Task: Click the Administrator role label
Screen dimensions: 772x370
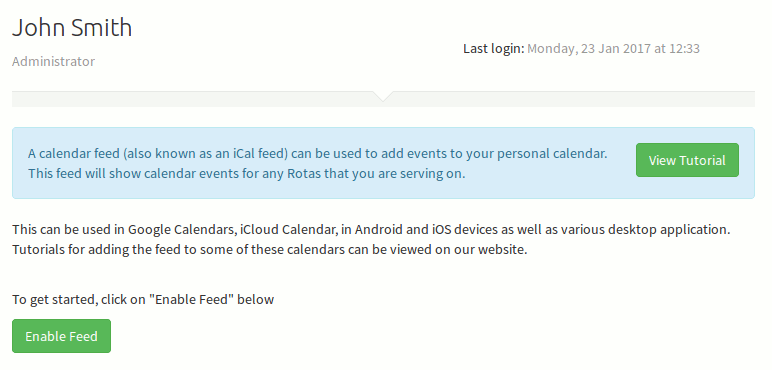Action: click(x=54, y=62)
